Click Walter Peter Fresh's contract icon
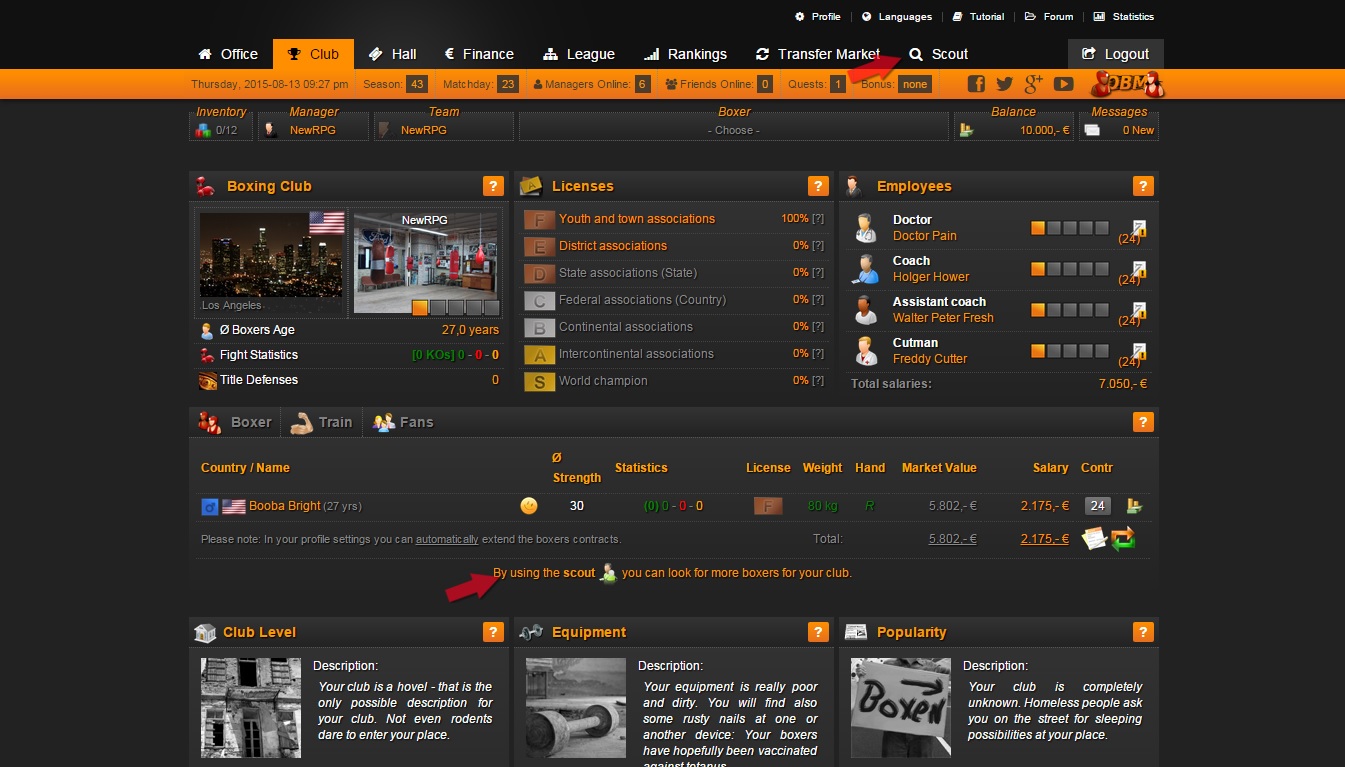 1139,310
